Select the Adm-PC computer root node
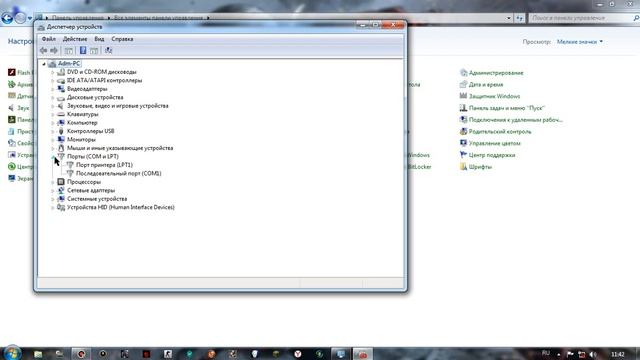Screen dimensions: 640x360 69,63
